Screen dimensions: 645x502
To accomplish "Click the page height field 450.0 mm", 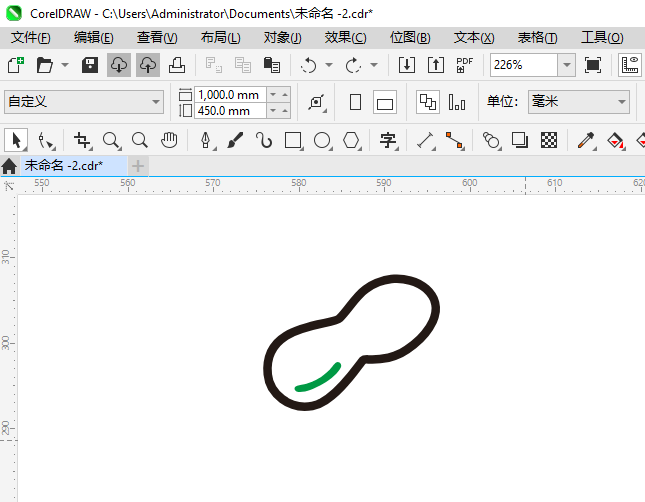I will 230,111.
